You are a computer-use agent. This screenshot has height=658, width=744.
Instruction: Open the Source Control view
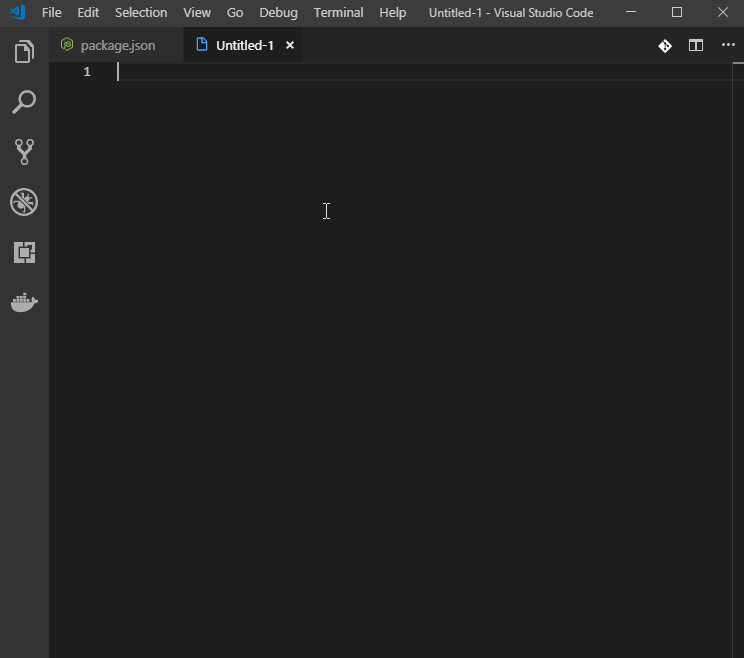click(24, 152)
